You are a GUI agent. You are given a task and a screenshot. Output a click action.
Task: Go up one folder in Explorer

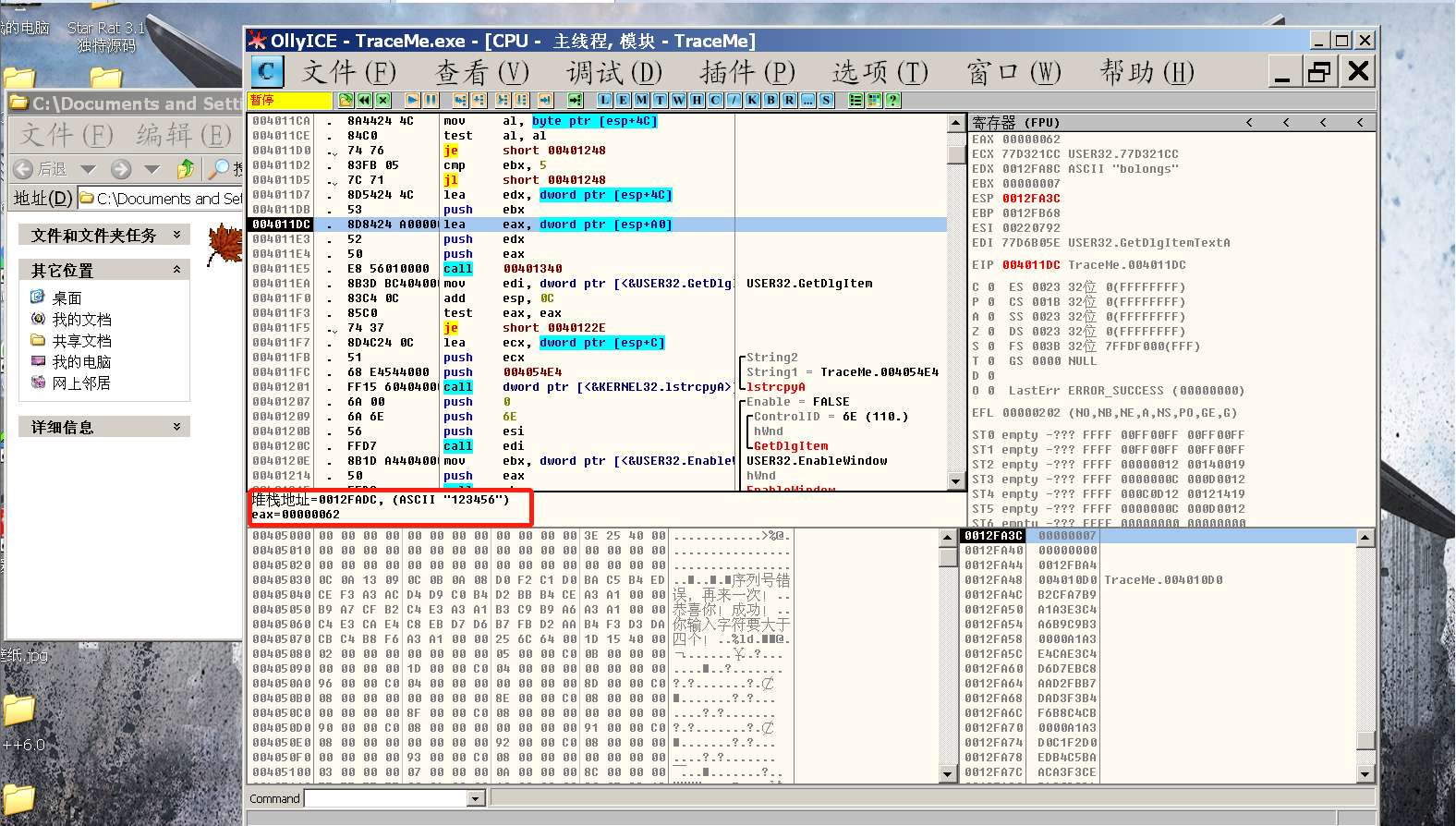[x=186, y=169]
